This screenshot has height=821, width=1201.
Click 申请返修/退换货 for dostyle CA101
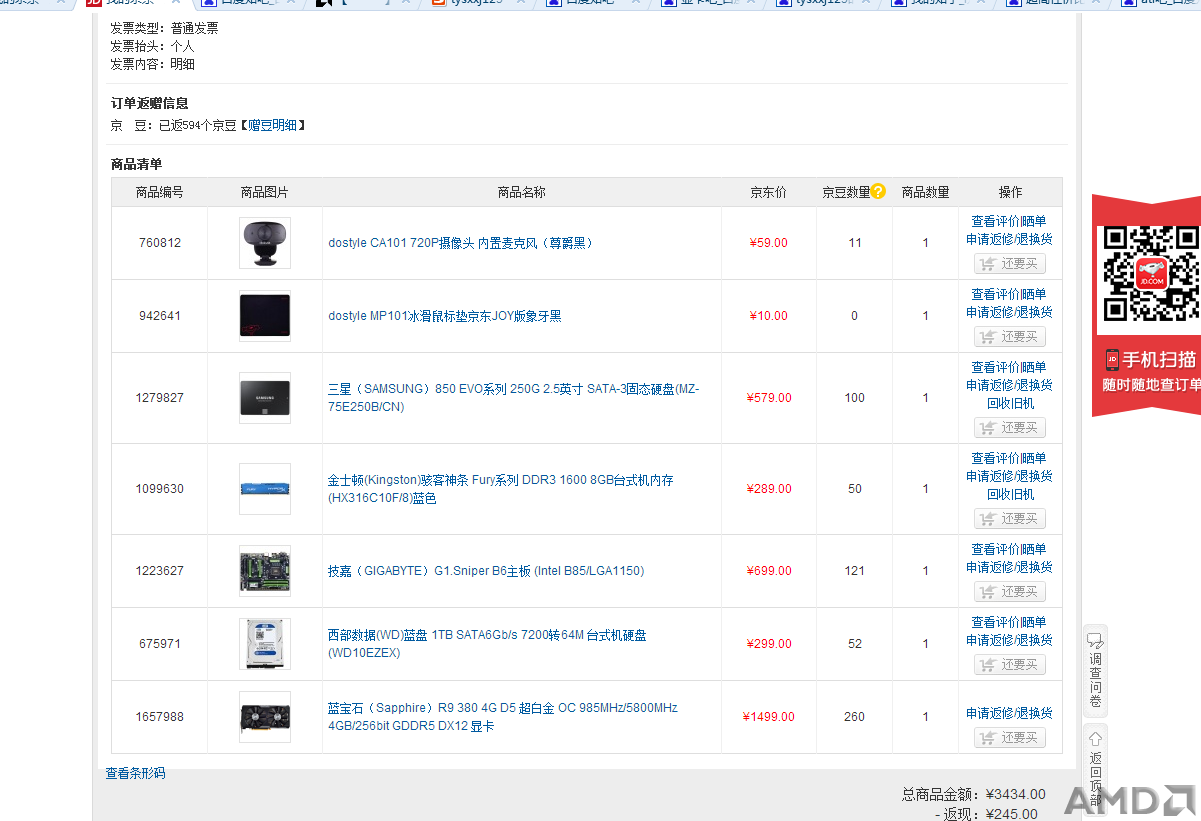[x=1009, y=240]
